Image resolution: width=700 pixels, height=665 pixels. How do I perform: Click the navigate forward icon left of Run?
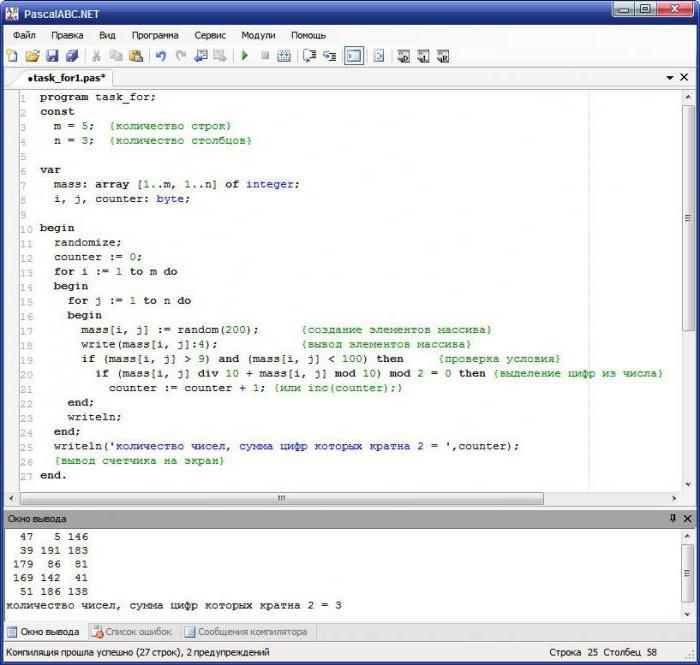pyautogui.click(x=220, y=56)
